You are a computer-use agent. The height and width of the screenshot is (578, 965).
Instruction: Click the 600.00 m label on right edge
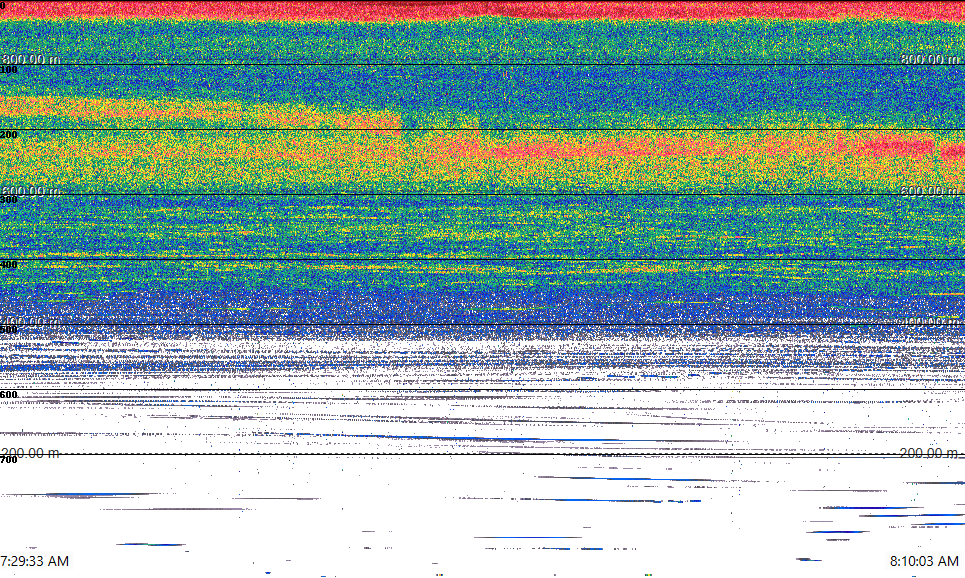tap(930, 191)
